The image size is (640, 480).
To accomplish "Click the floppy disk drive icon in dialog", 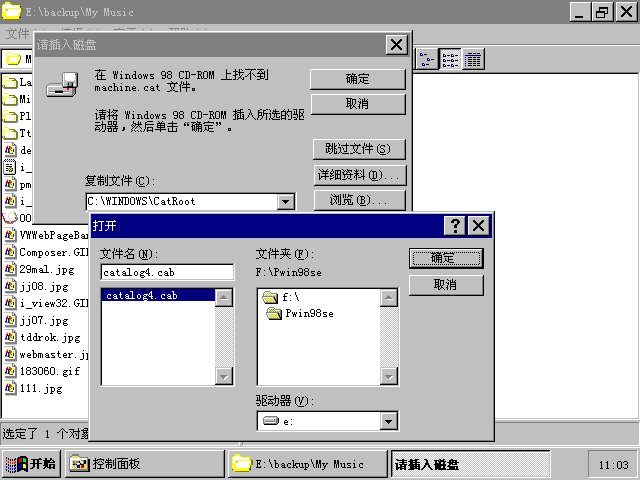I will point(62,84).
